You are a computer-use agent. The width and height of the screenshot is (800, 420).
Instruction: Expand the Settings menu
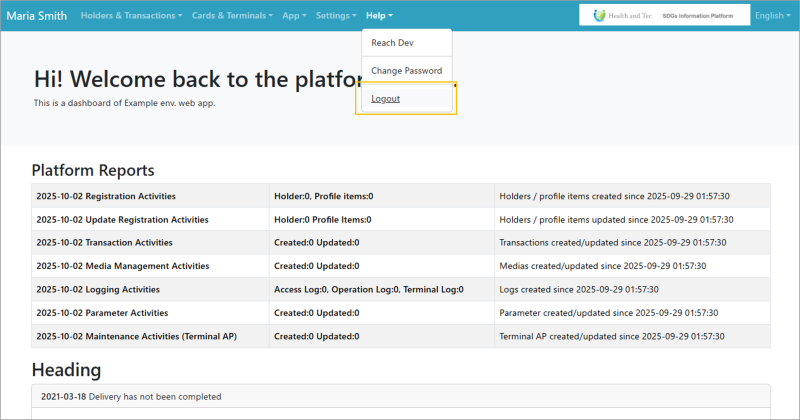click(335, 16)
